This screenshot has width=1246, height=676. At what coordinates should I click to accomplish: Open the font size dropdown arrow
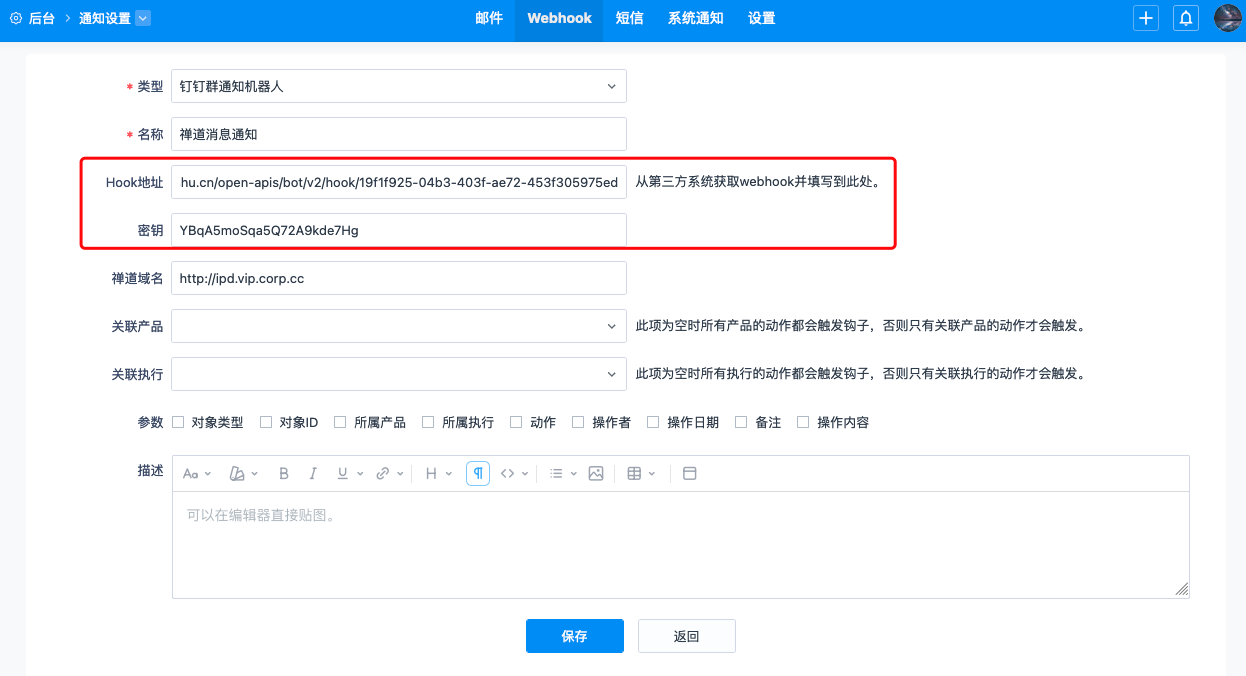[x=208, y=474]
